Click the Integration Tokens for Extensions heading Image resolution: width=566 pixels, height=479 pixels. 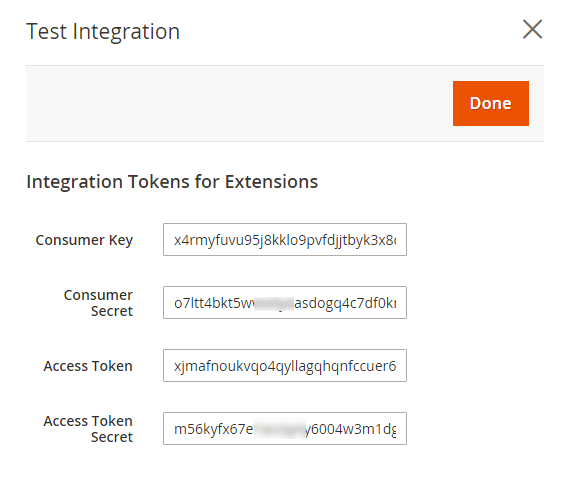click(172, 182)
